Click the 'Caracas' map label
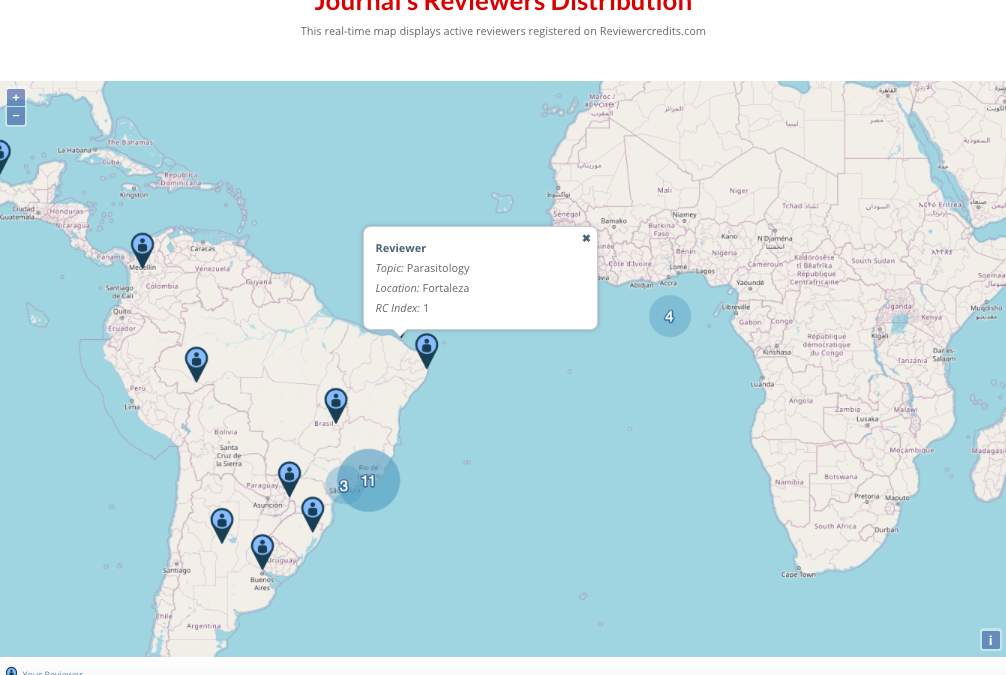 tap(203, 248)
